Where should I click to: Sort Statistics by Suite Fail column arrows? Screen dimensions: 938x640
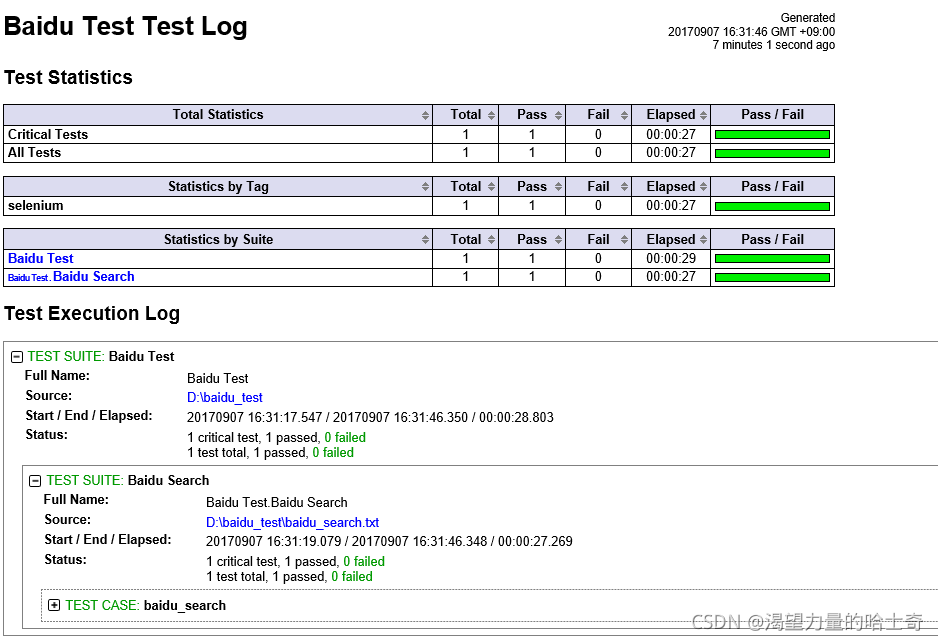[x=624, y=240]
